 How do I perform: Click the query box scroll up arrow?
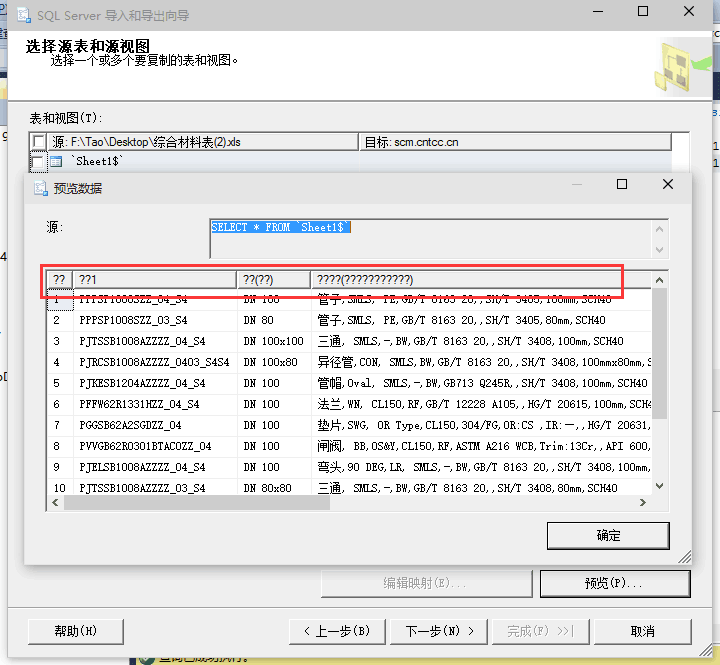click(x=660, y=229)
